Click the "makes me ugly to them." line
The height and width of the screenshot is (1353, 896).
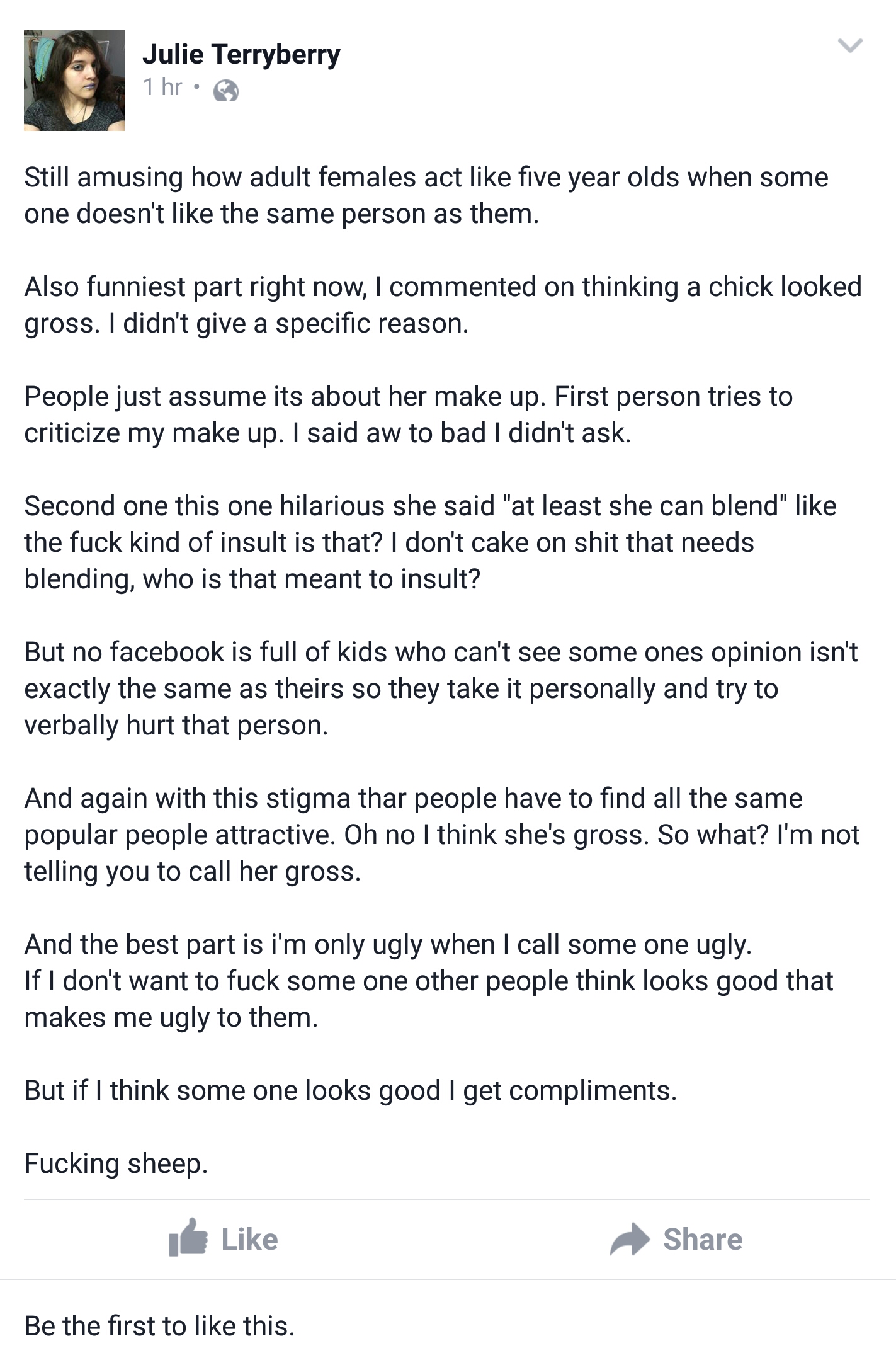coord(171,1017)
